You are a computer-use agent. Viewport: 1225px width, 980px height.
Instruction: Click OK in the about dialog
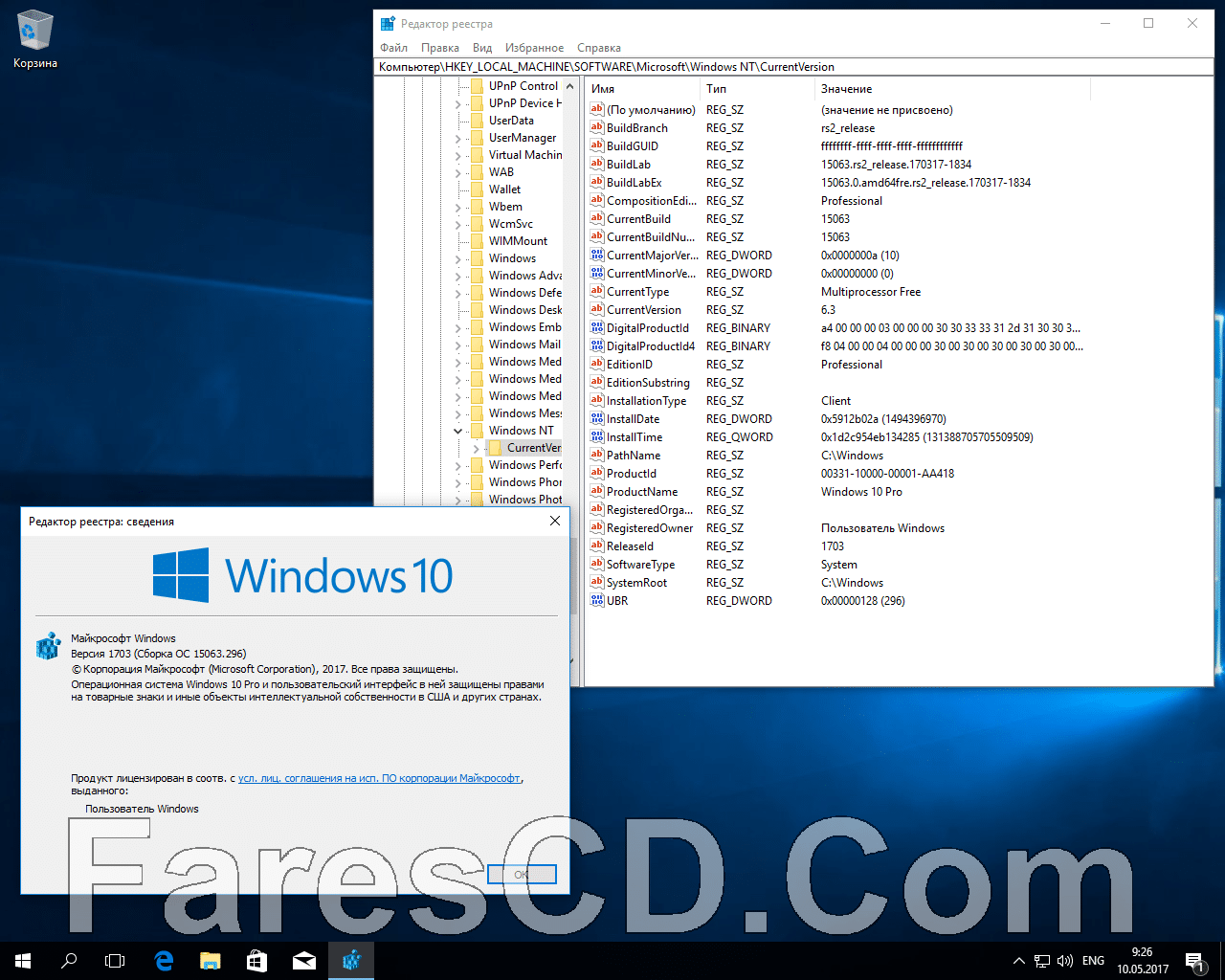click(522, 874)
